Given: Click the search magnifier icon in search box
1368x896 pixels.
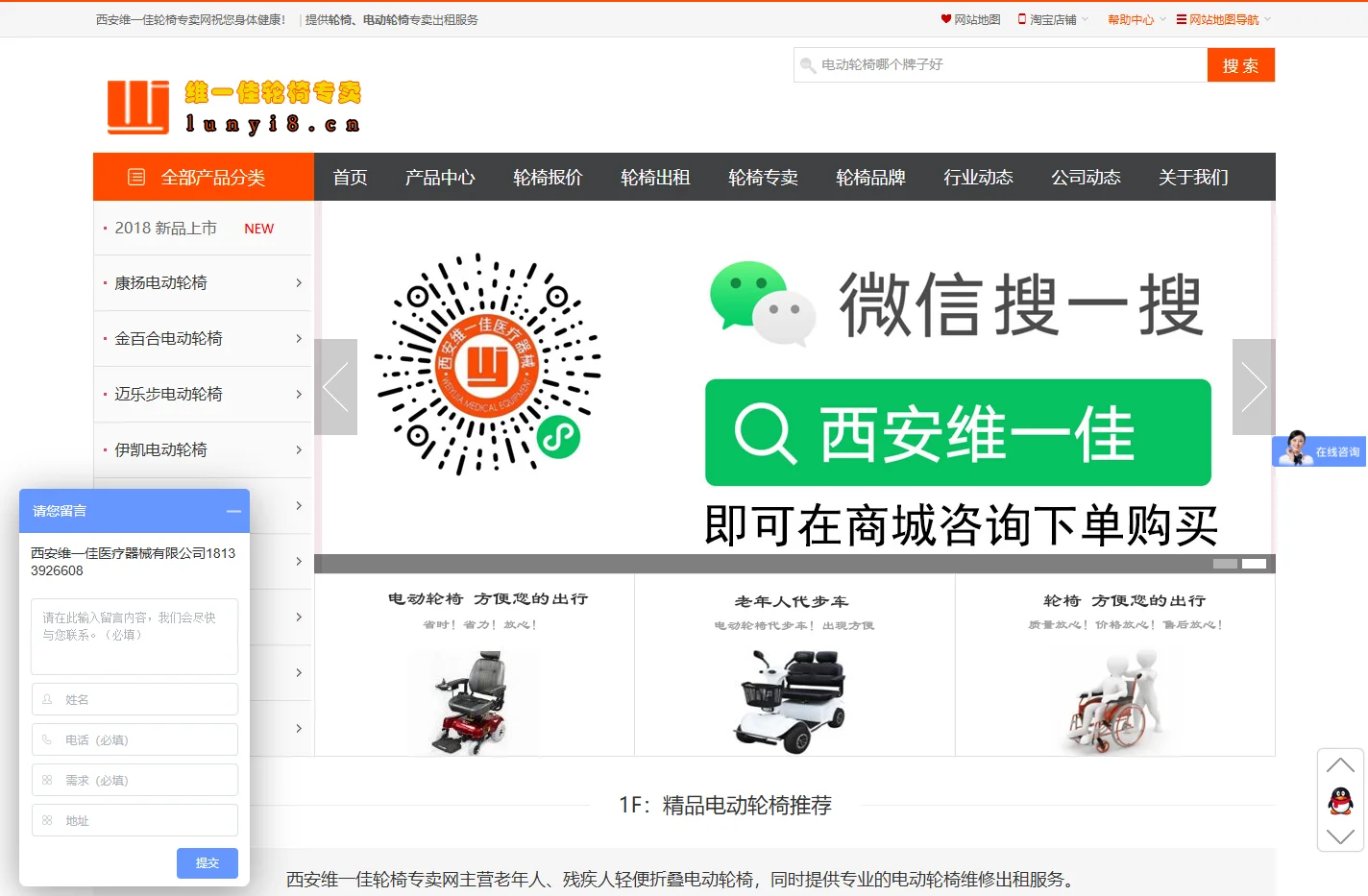Looking at the screenshot, I should (x=808, y=65).
